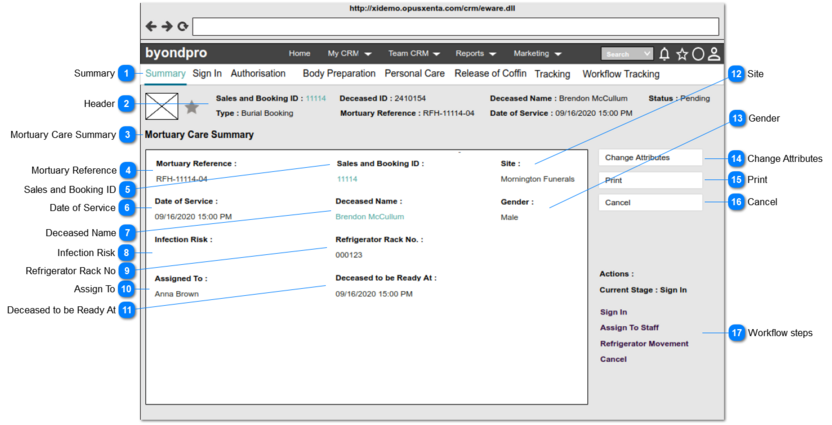Click Mortuary Care Summary heading

coord(199,135)
